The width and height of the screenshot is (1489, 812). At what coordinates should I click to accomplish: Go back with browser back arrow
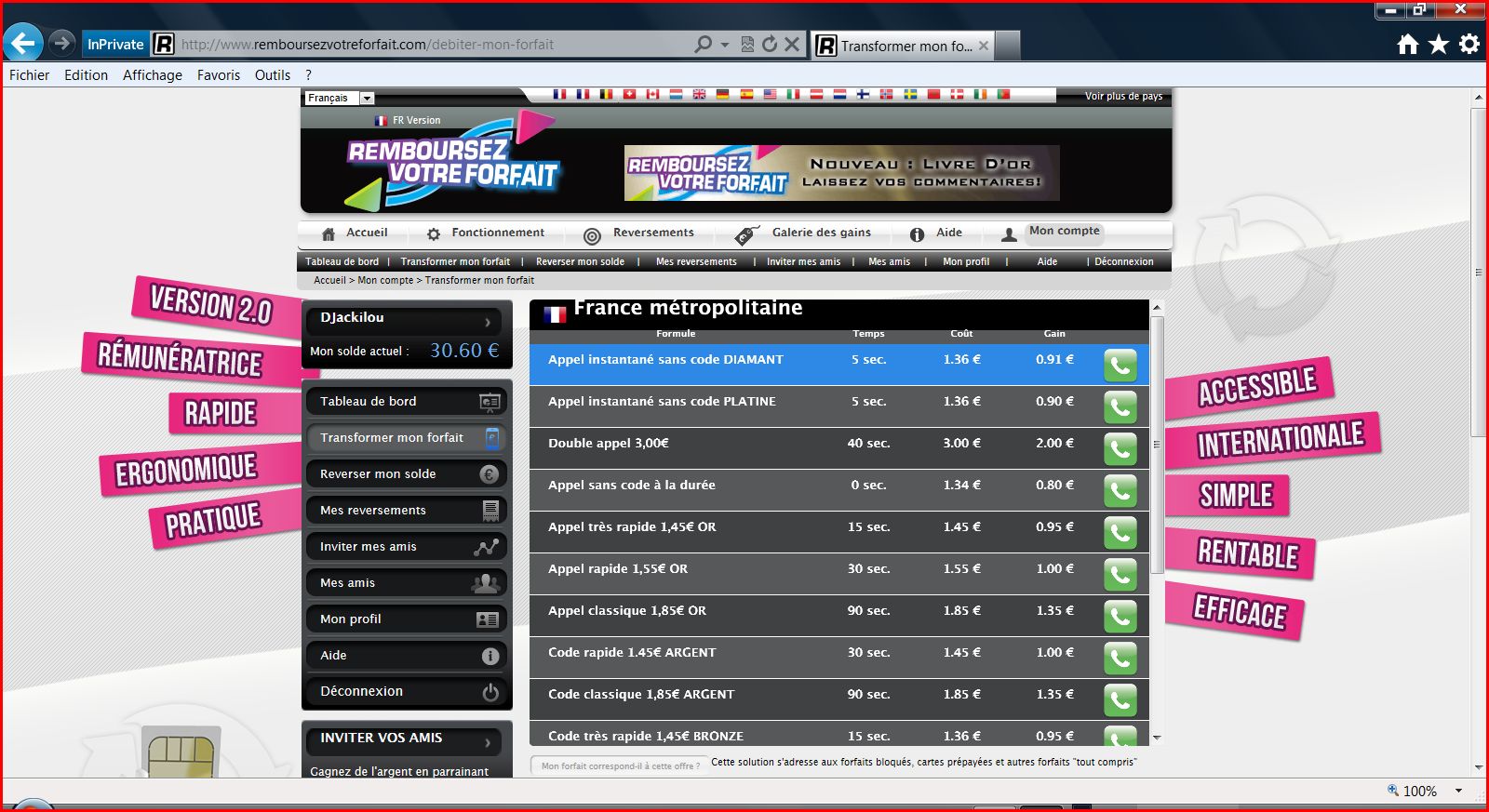click(24, 43)
